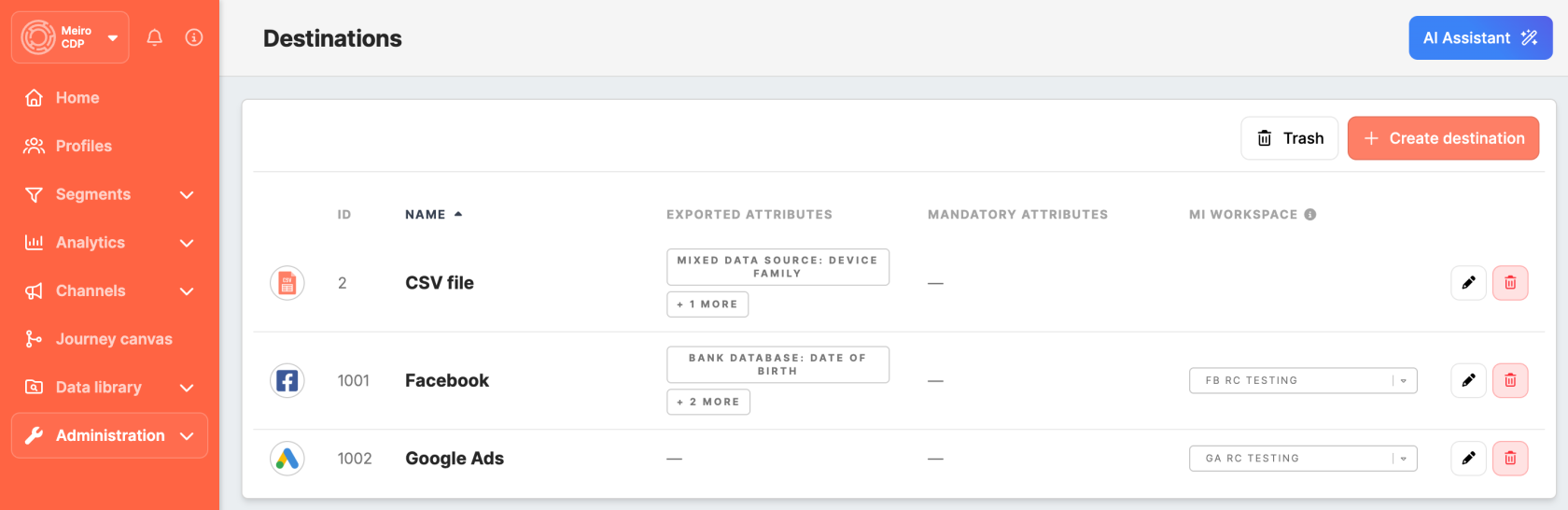Delete the Facebook destination via red trash icon

[1509, 380]
